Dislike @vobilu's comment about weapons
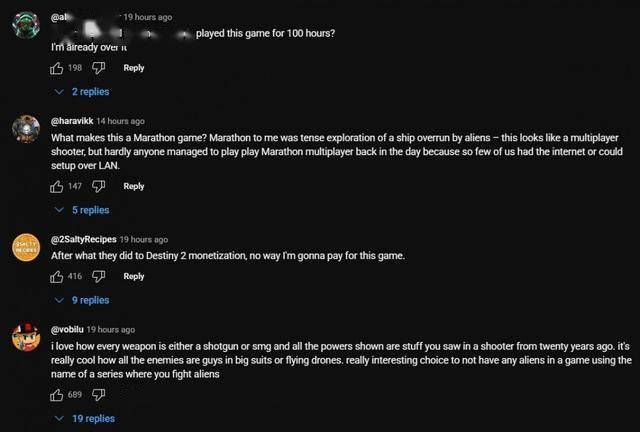Screen dimensions: 640x432 (98, 395)
